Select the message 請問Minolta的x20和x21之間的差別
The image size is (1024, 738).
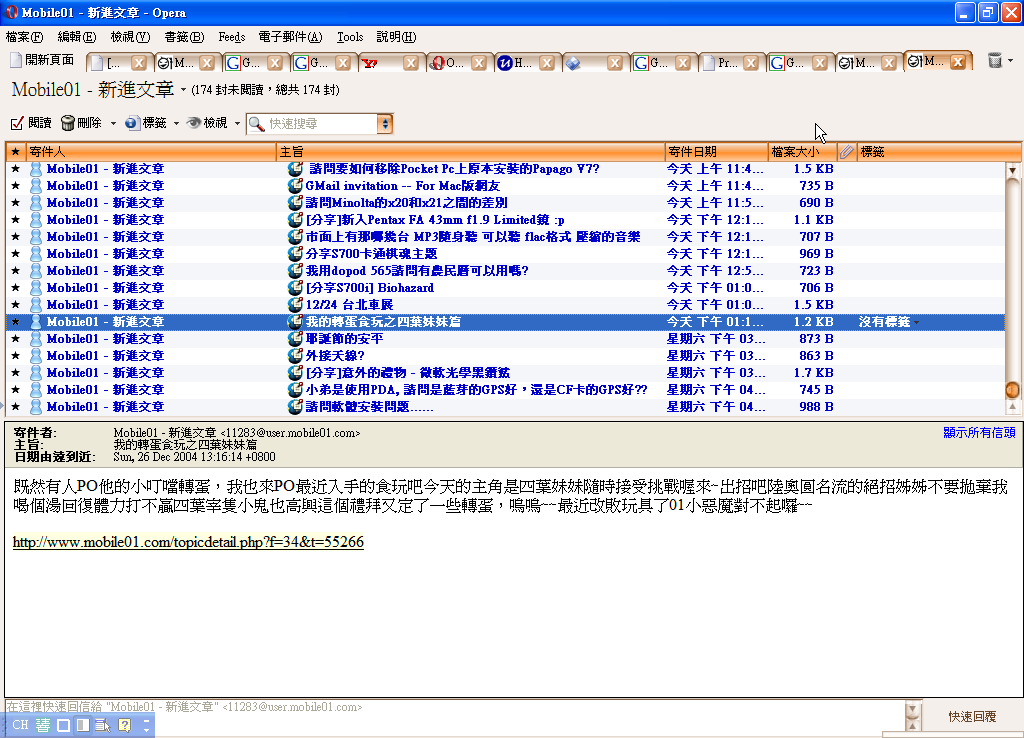505,202
